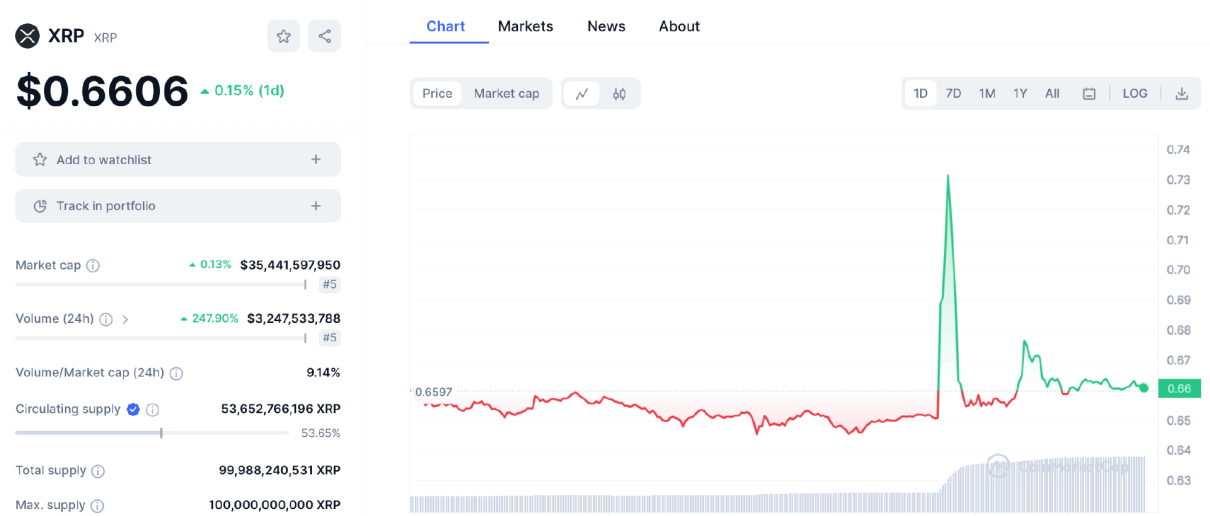Click the Volume (24h) rank bar
The image size is (1210, 516).
[160, 338]
